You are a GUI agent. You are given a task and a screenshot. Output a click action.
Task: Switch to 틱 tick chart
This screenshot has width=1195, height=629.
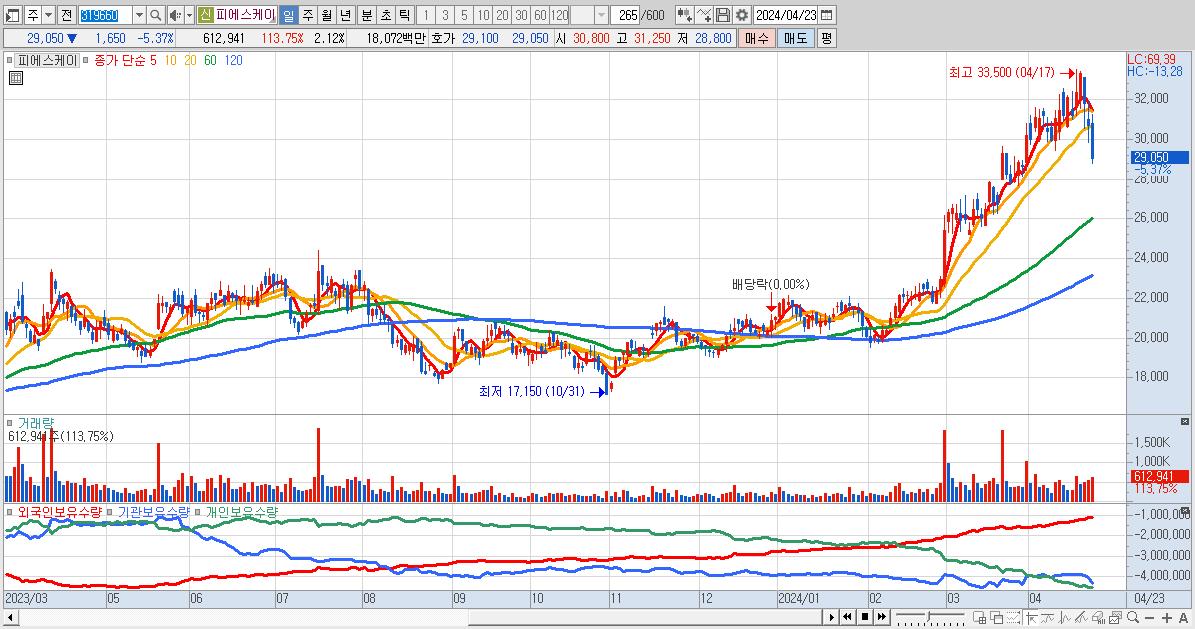click(405, 14)
